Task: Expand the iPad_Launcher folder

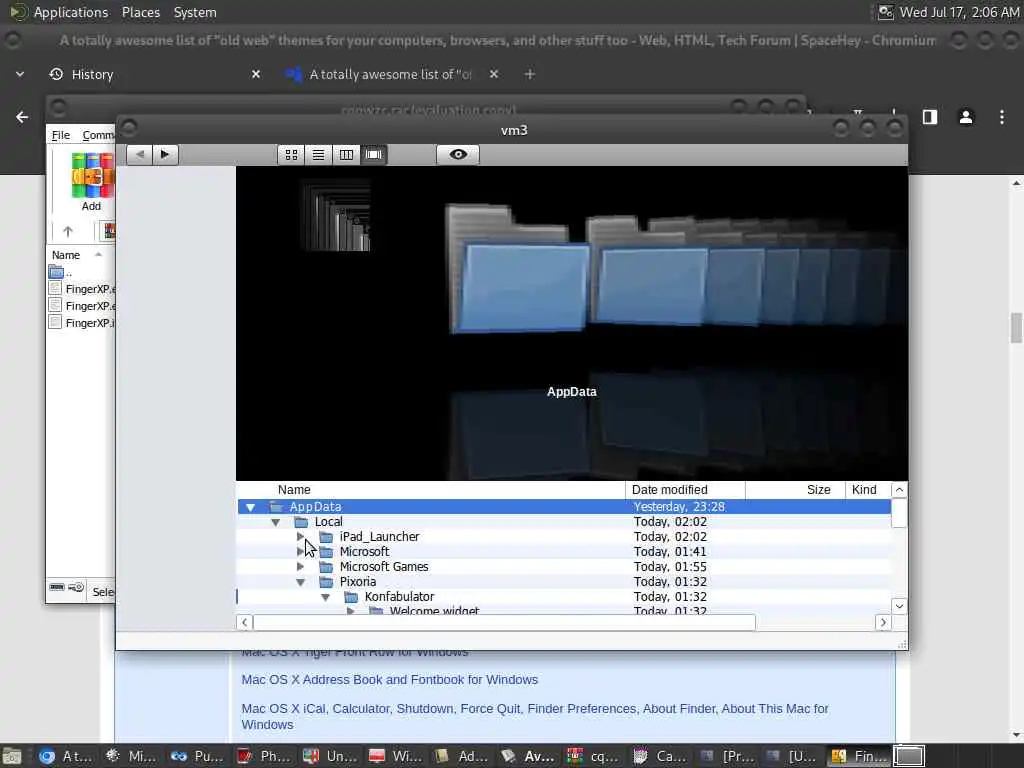Action: 300,537
